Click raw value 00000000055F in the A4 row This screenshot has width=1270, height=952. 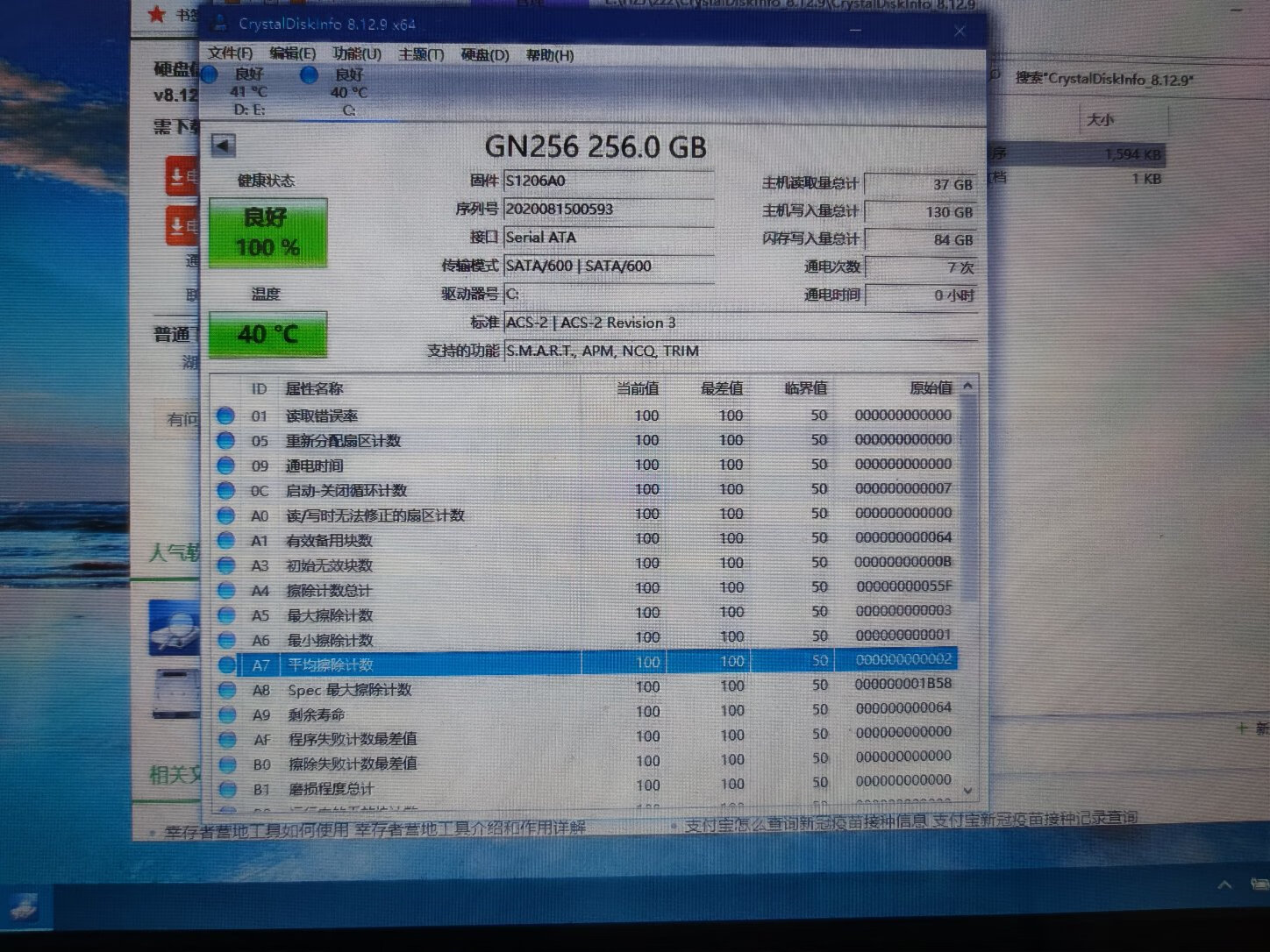903,586
